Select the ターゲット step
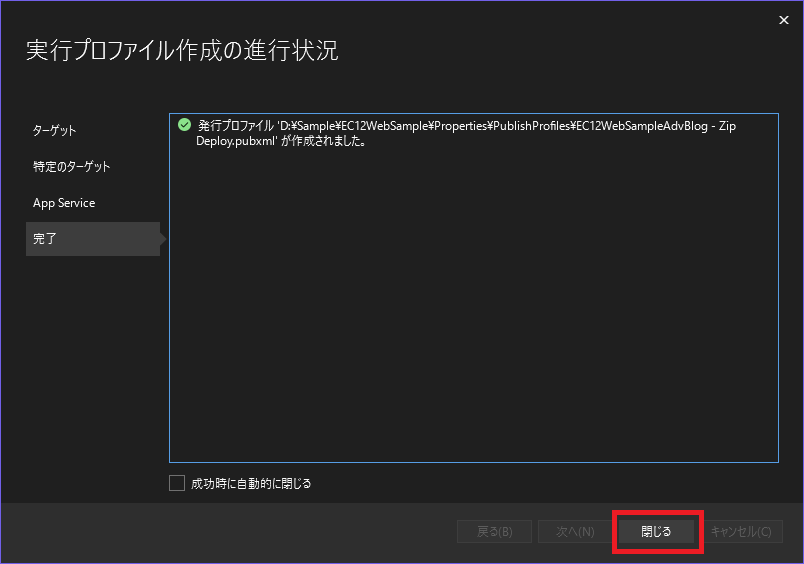This screenshot has height=564, width=804. 55,131
